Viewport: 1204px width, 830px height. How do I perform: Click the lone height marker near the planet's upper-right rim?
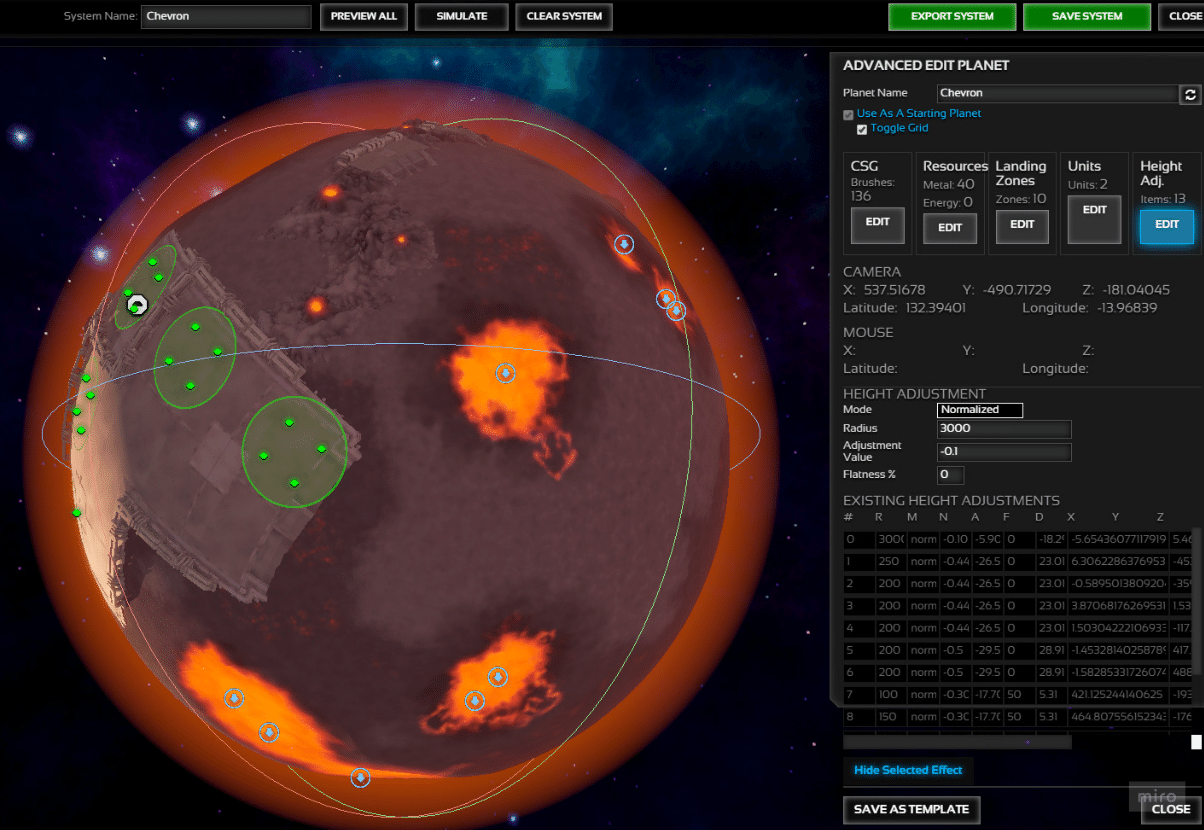pos(624,243)
